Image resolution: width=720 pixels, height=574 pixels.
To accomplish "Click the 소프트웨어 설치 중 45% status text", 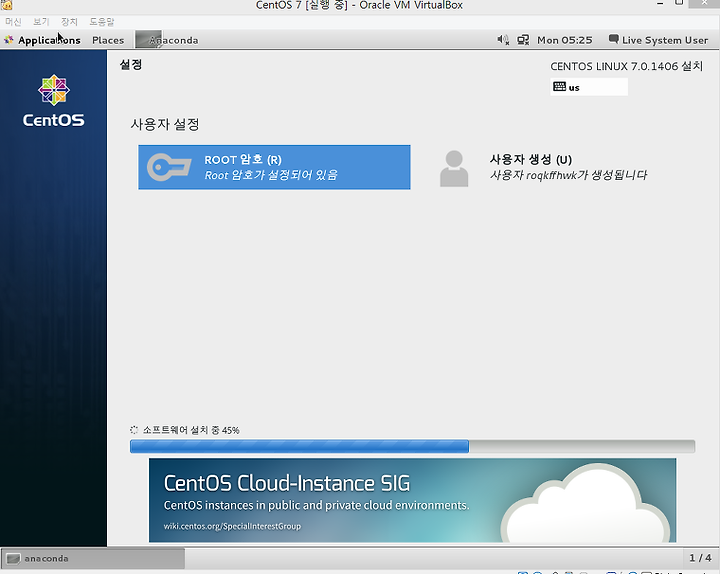I will (191, 430).
